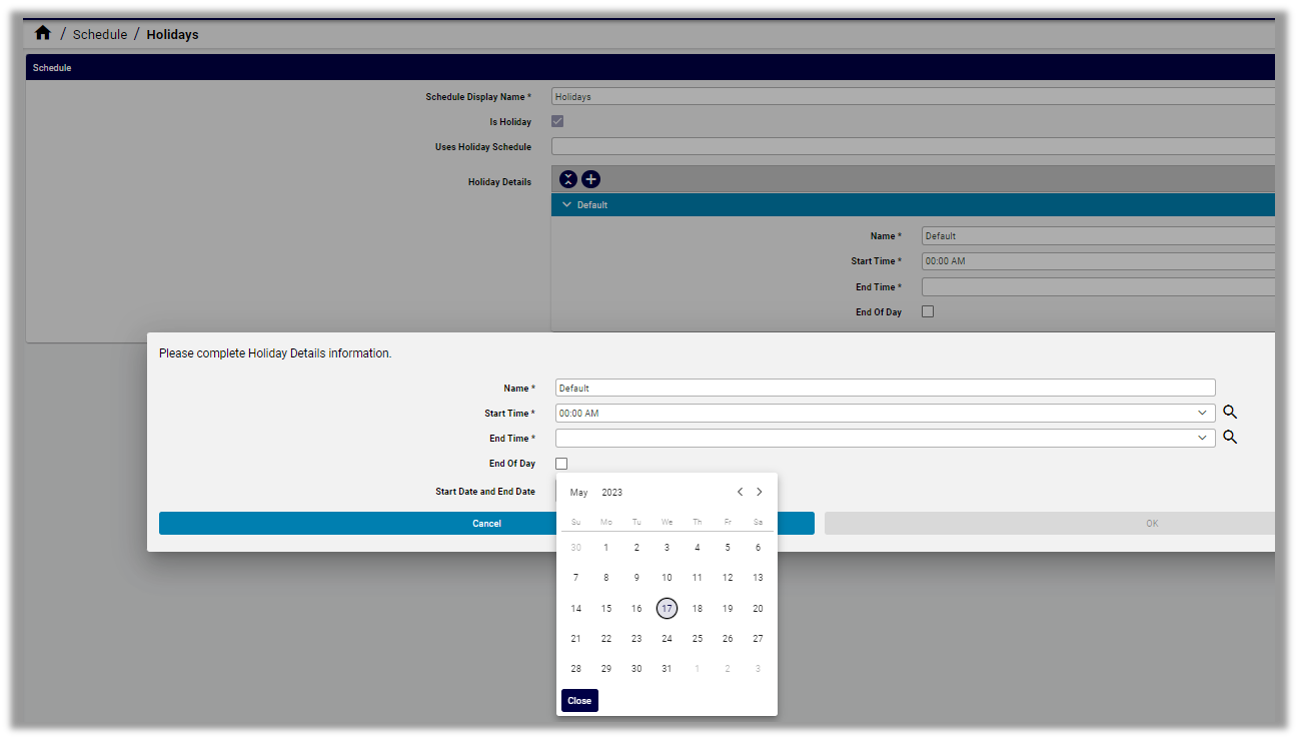The width and height of the screenshot is (1298, 740).
Task: Collapse the Default holiday section
Action: click(567, 205)
